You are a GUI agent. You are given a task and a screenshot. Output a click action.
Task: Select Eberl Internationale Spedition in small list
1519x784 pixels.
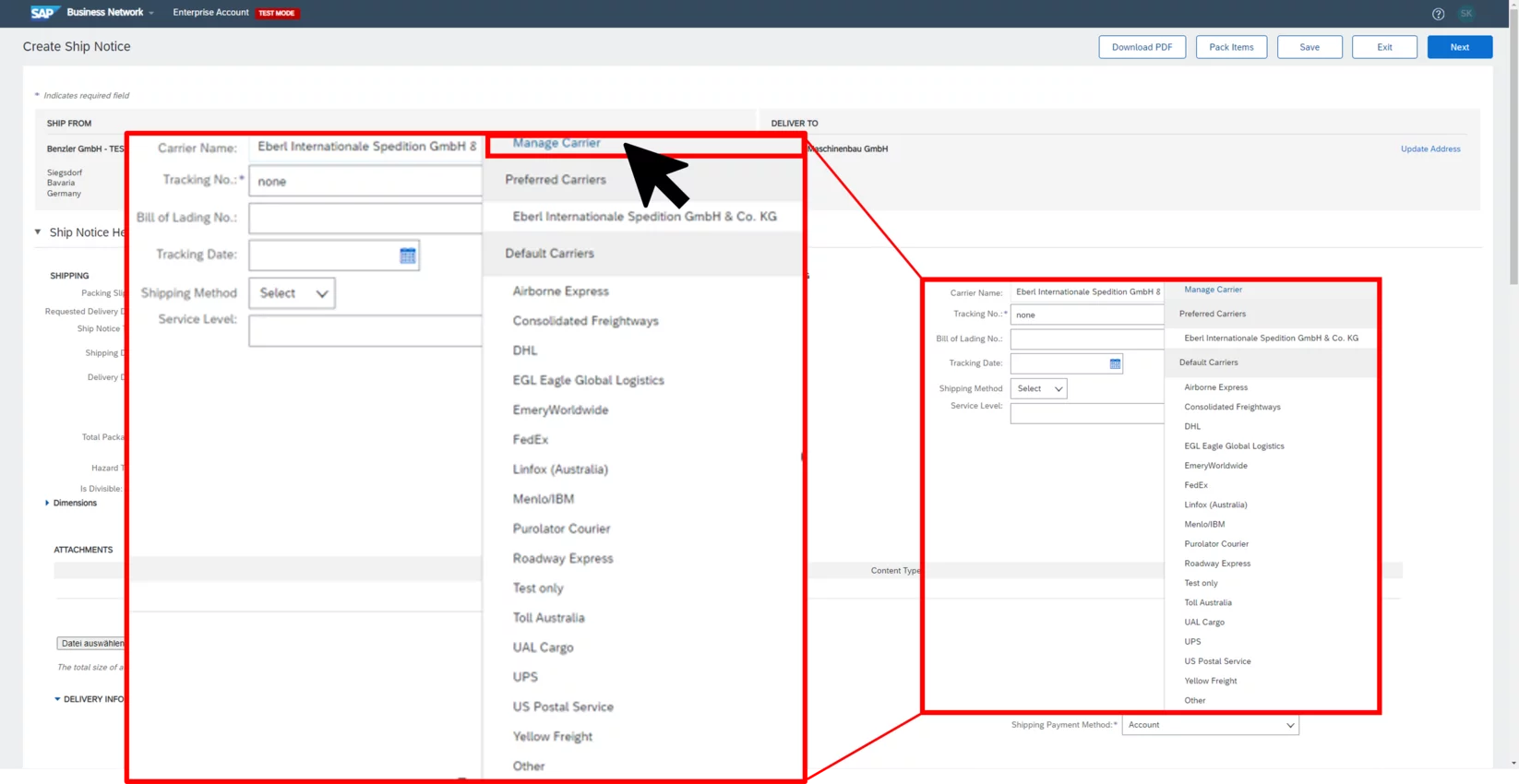tap(1271, 339)
